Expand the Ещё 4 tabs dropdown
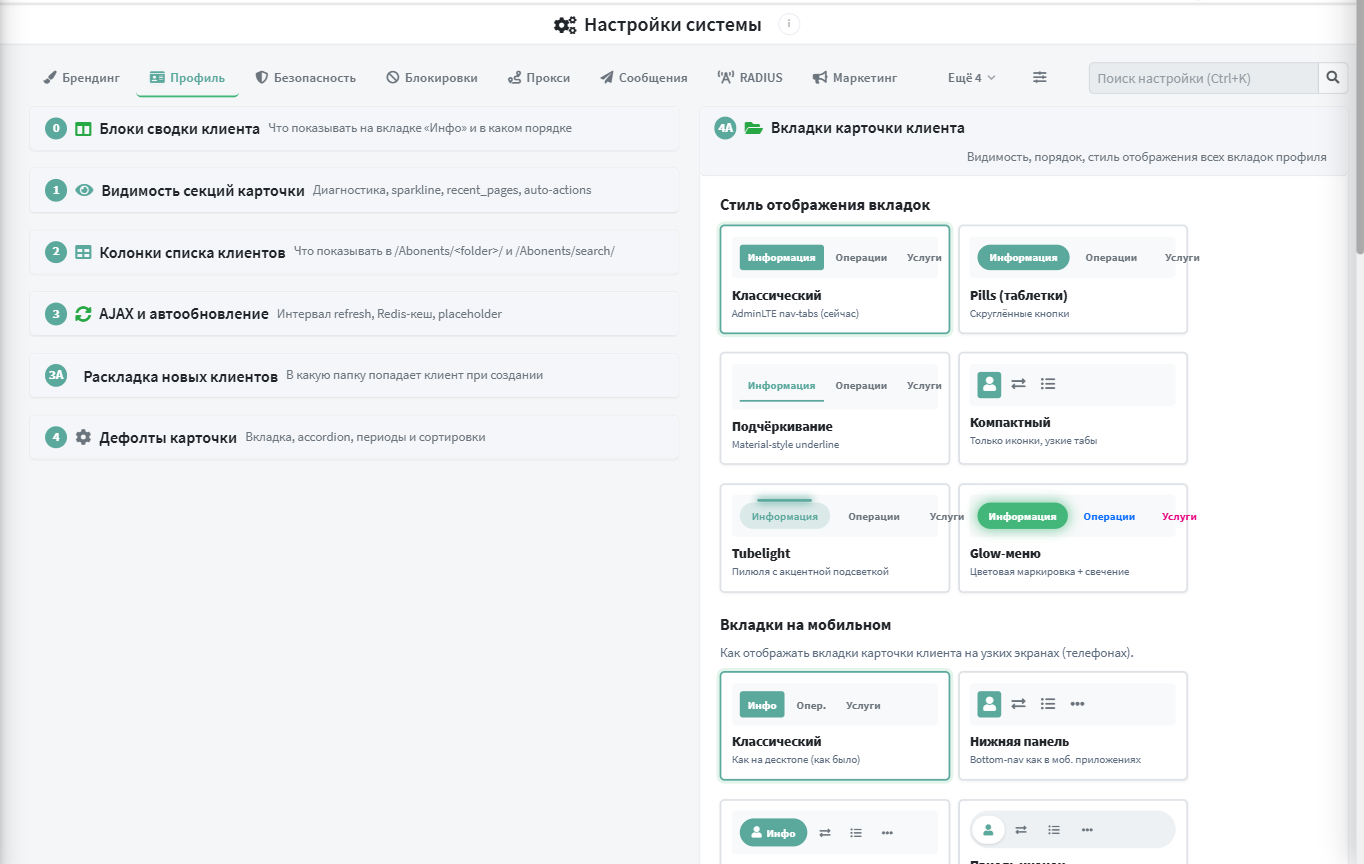1364x864 pixels. click(972, 77)
